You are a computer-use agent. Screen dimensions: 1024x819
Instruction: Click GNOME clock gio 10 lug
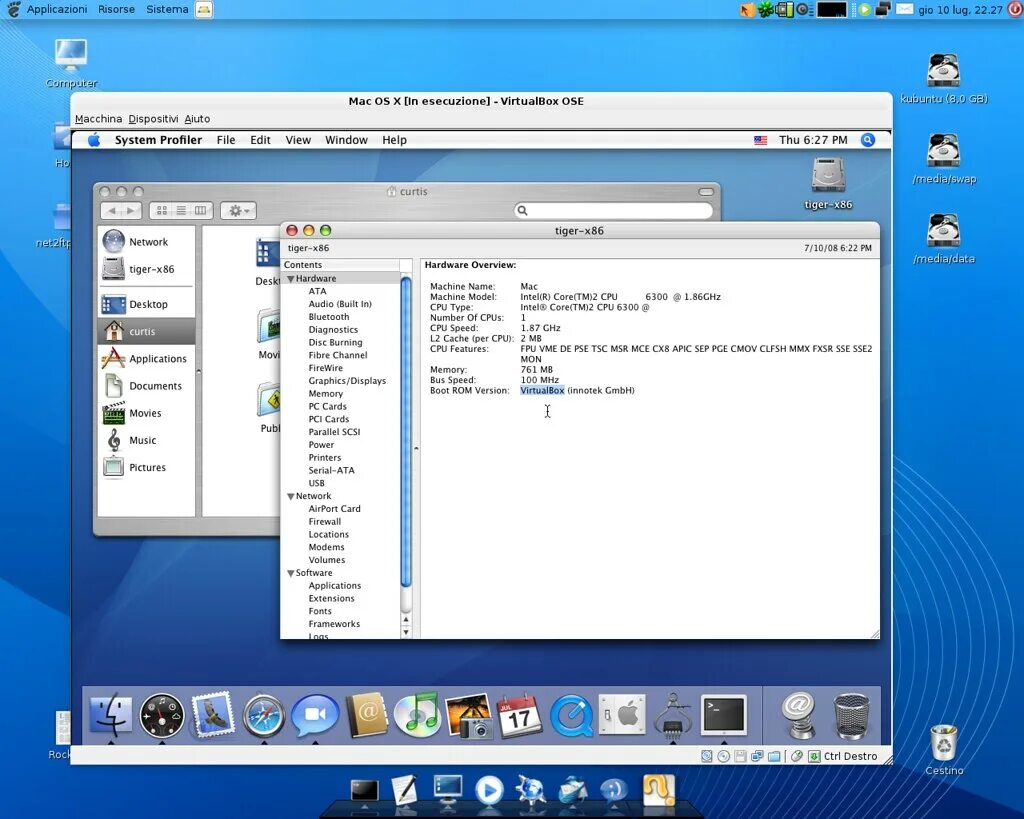tap(960, 10)
